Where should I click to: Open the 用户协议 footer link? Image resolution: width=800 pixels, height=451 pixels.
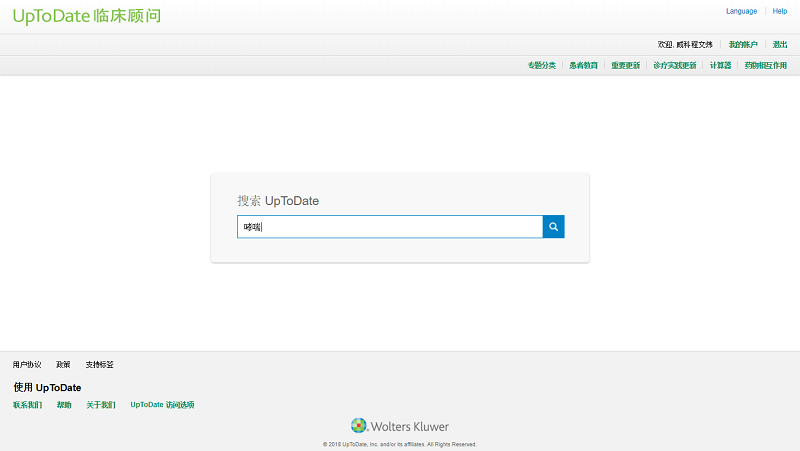[x=27, y=365]
